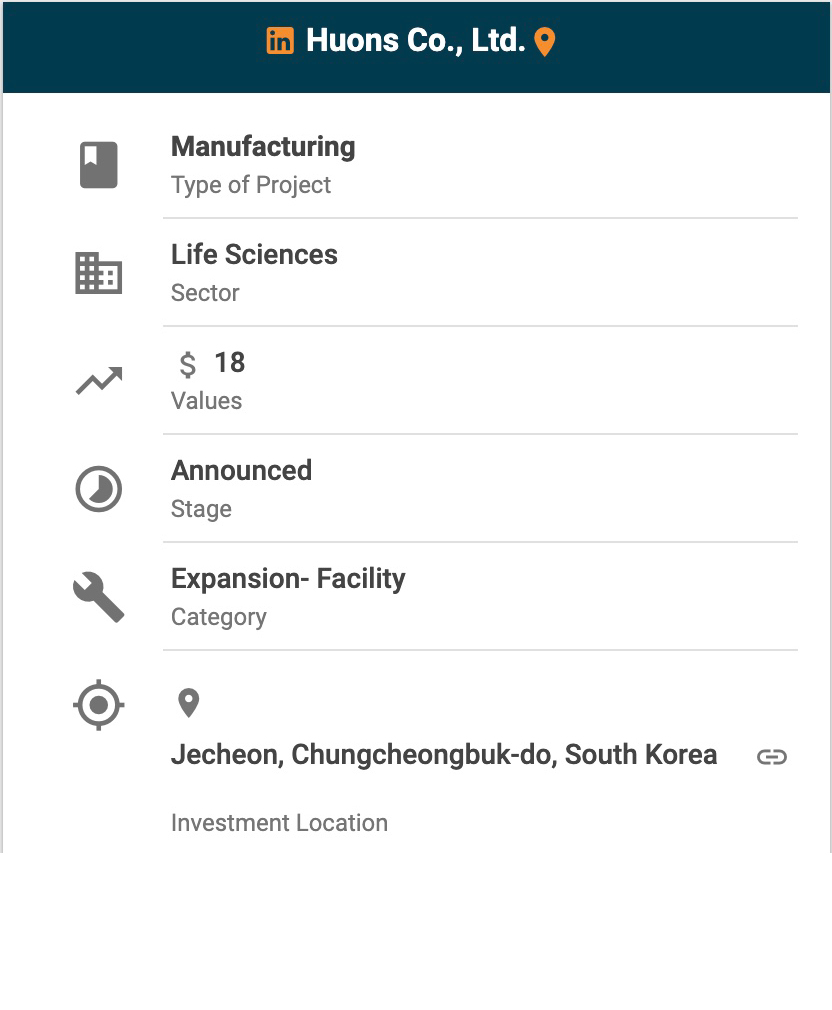Click the wrench icon beside Category

click(99, 598)
